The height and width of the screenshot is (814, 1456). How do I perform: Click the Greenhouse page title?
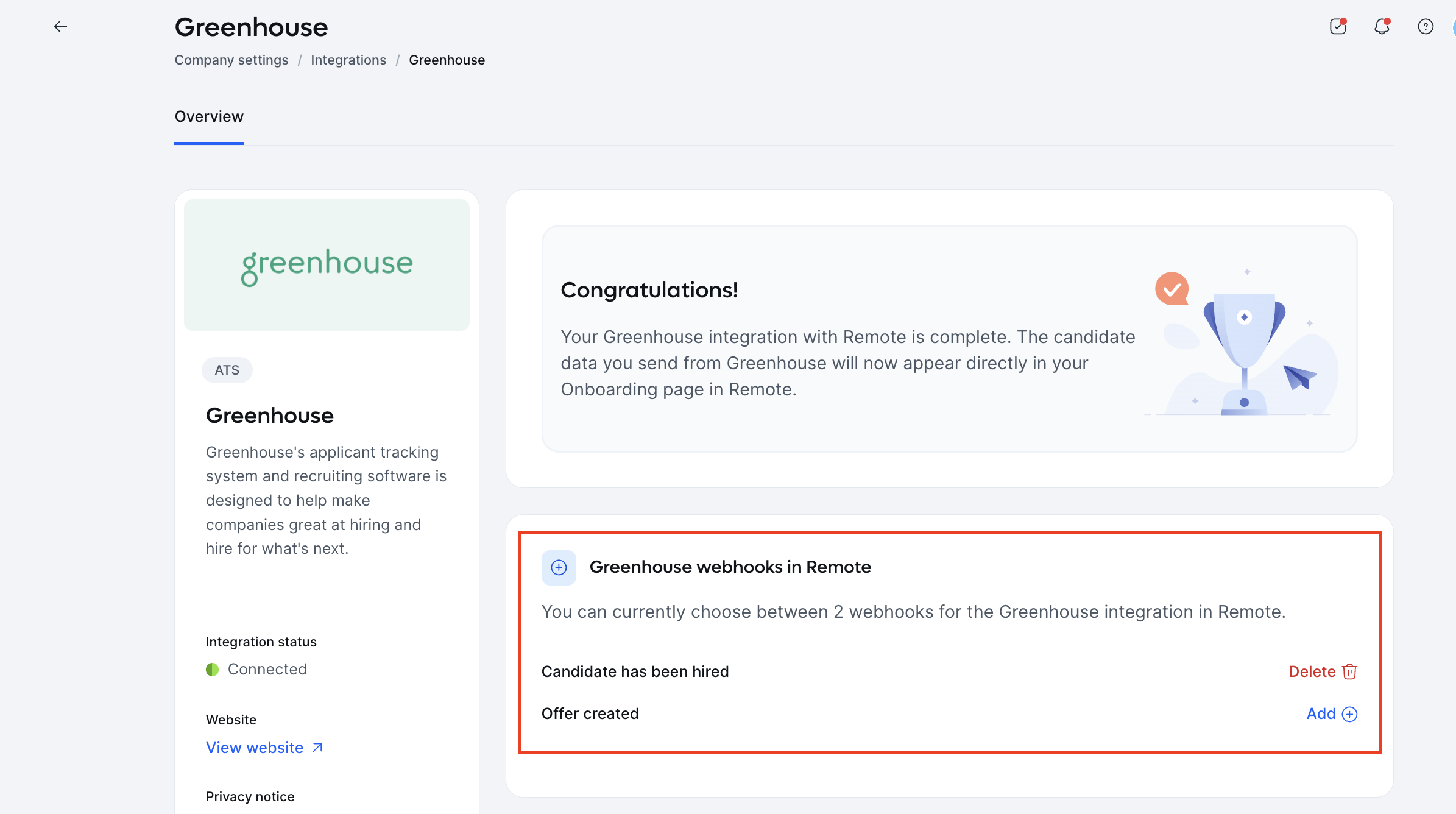(x=251, y=27)
